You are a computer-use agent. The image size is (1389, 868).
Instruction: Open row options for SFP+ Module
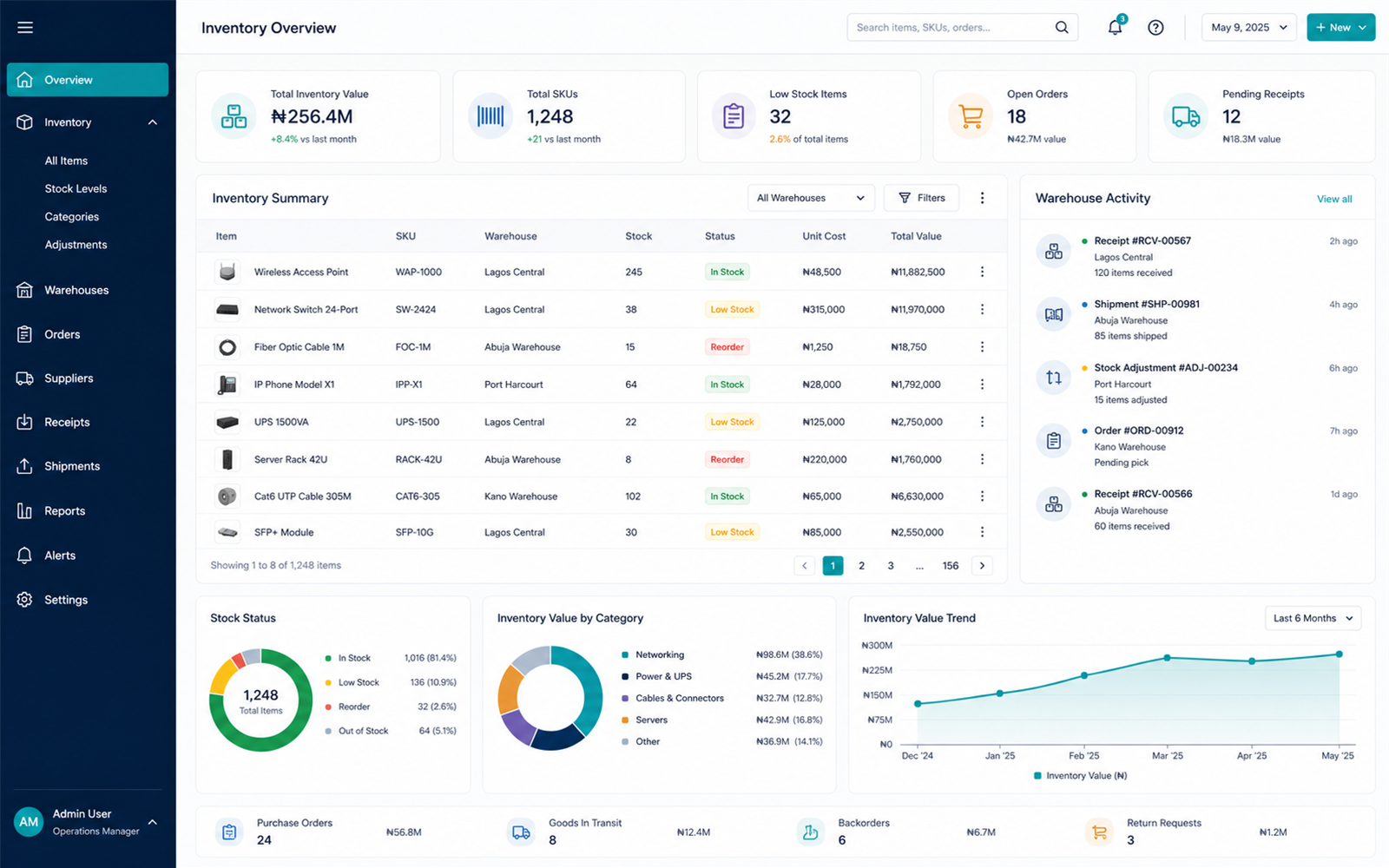point(982,532)
